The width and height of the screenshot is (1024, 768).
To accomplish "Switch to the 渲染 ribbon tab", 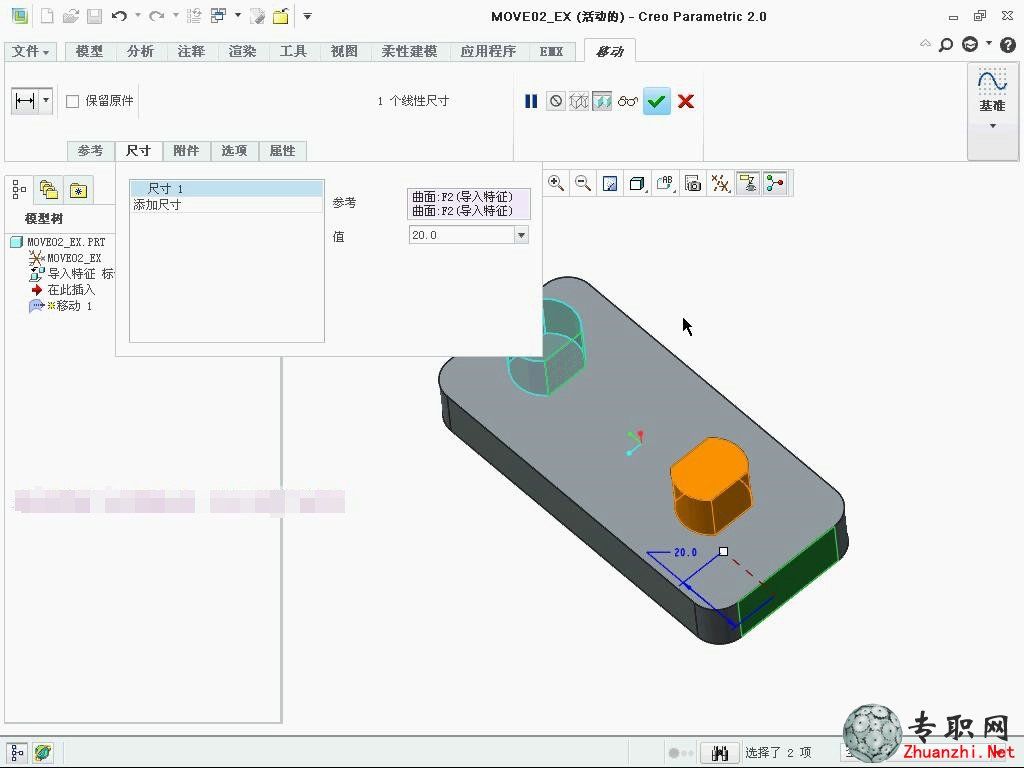I will [x=242, y=51].
